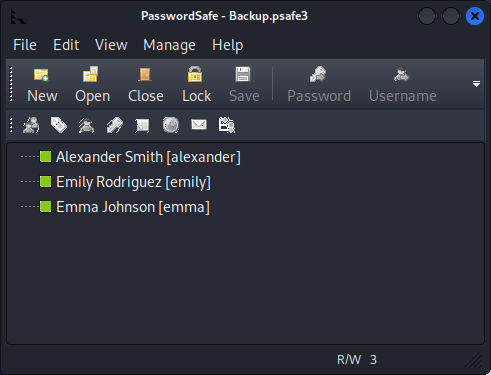Click the envelope email icon

[x=199, y=125]
